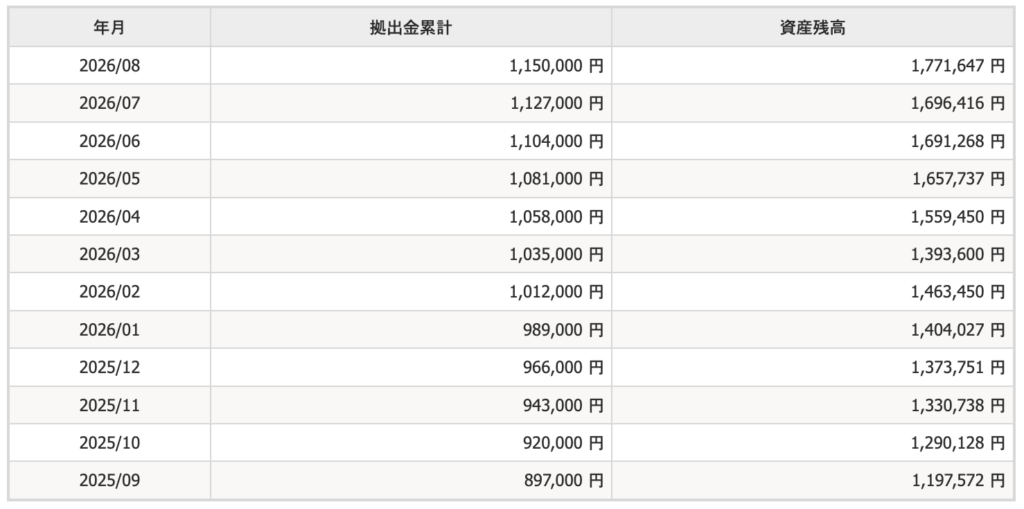
Task: Click the 拠出金累計 column header
Action: tap(411, 27)
